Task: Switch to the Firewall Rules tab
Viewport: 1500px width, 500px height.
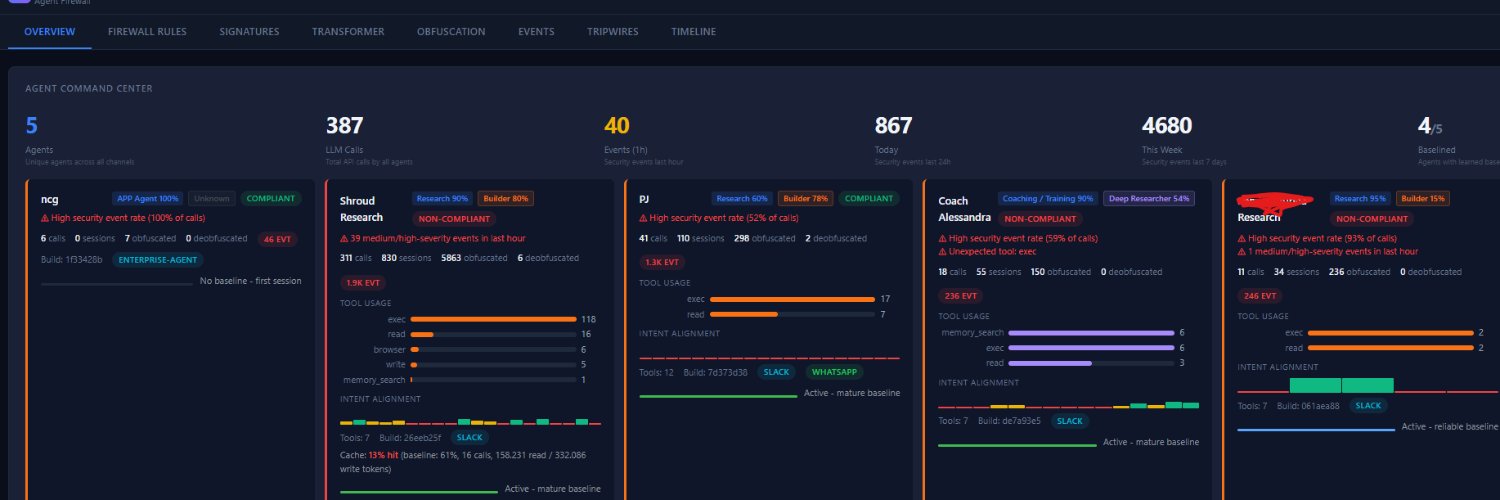Action: pos(147,32)
